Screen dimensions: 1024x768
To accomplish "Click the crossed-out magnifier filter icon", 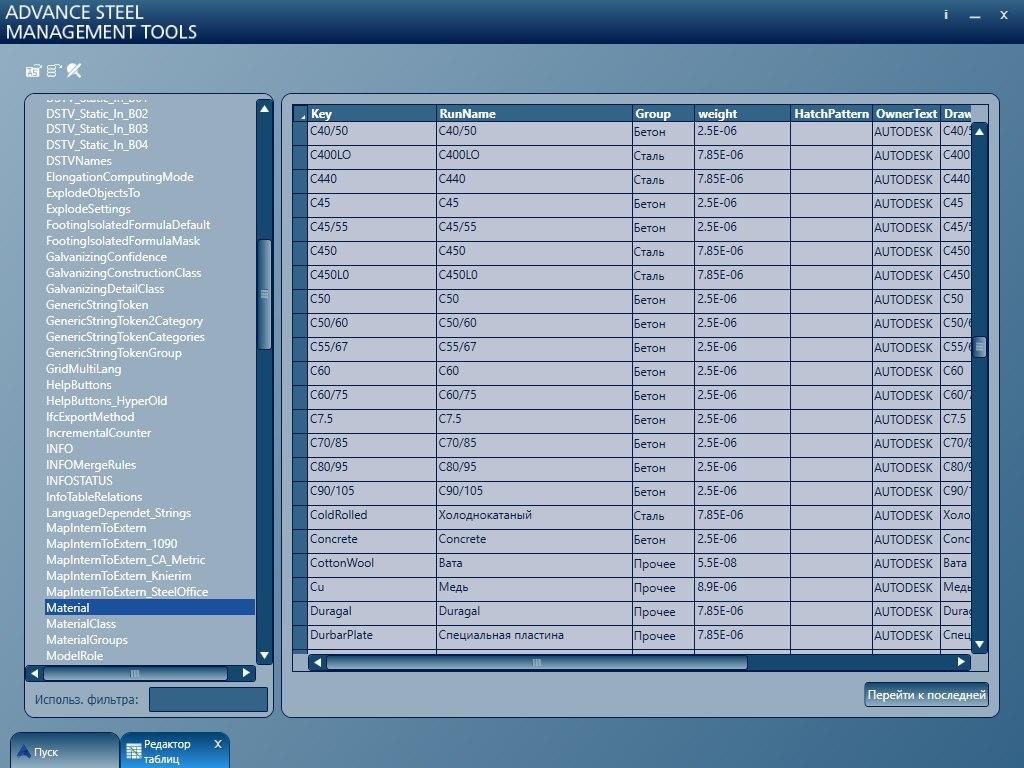I will click(x=74, y=71).
